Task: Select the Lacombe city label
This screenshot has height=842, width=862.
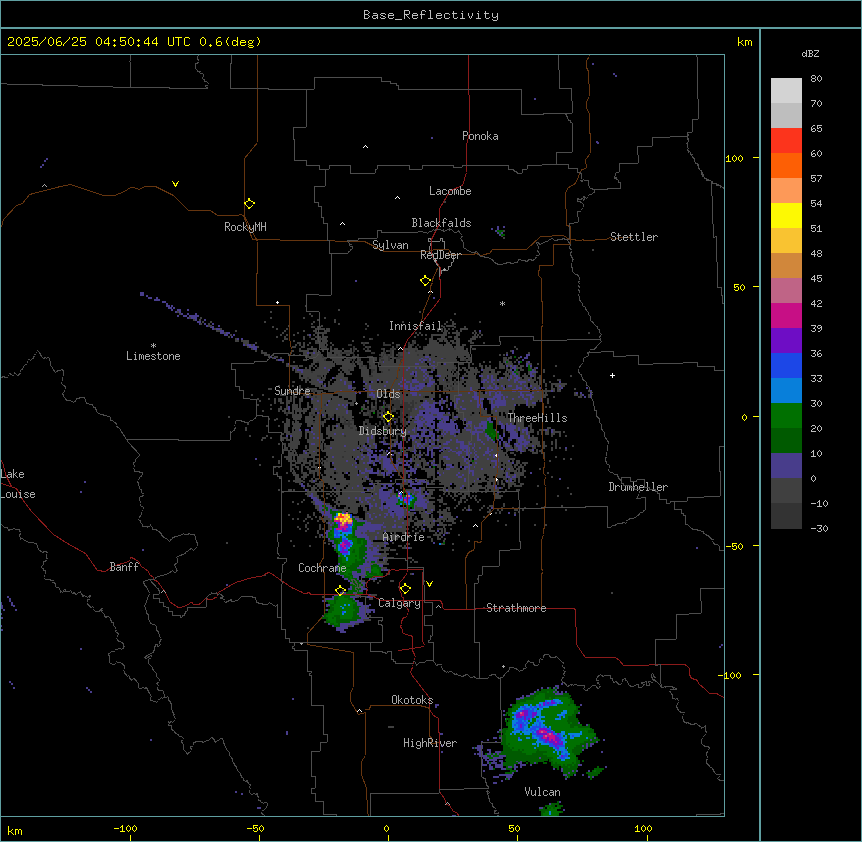Action: [450, 191]
